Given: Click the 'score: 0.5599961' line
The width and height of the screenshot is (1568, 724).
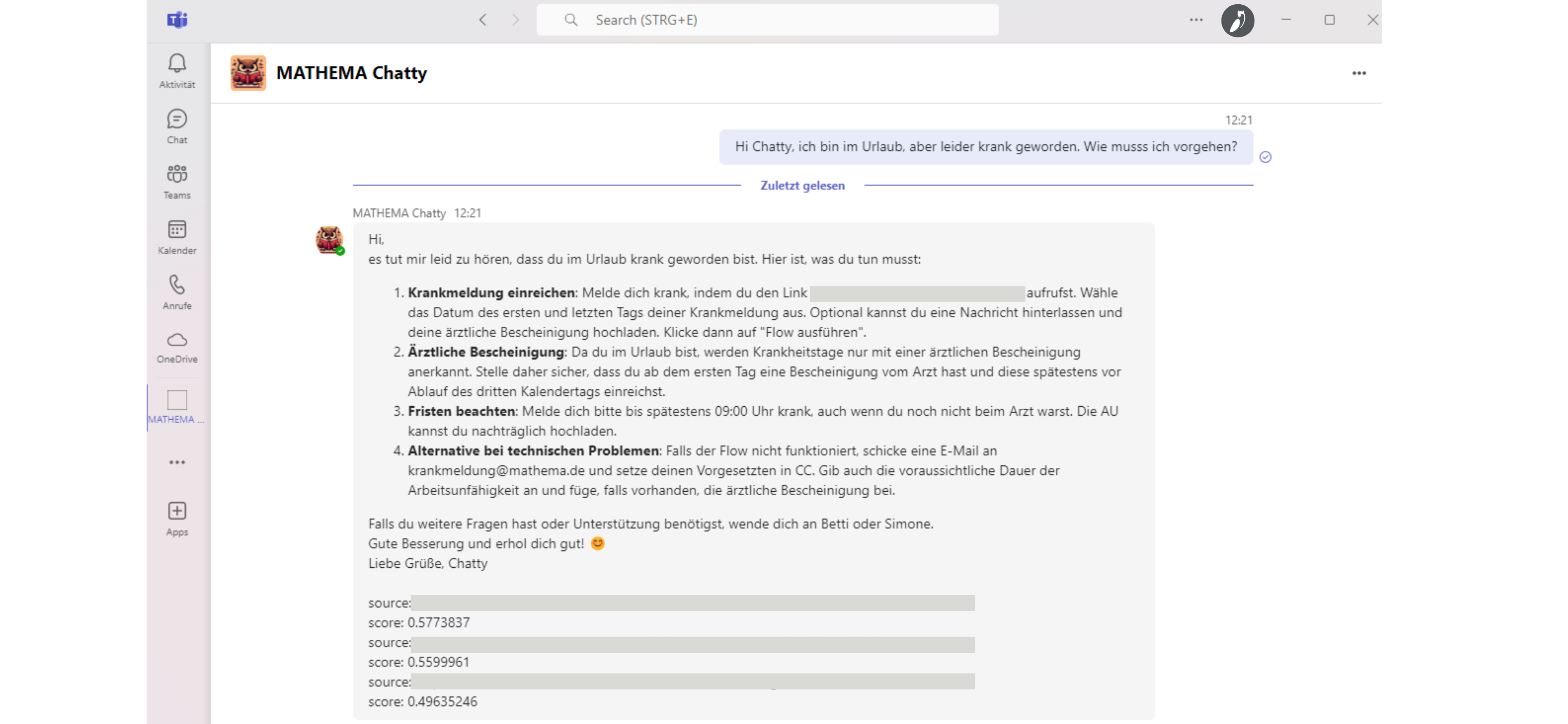Looking at the screenshot, I should 419,662.
